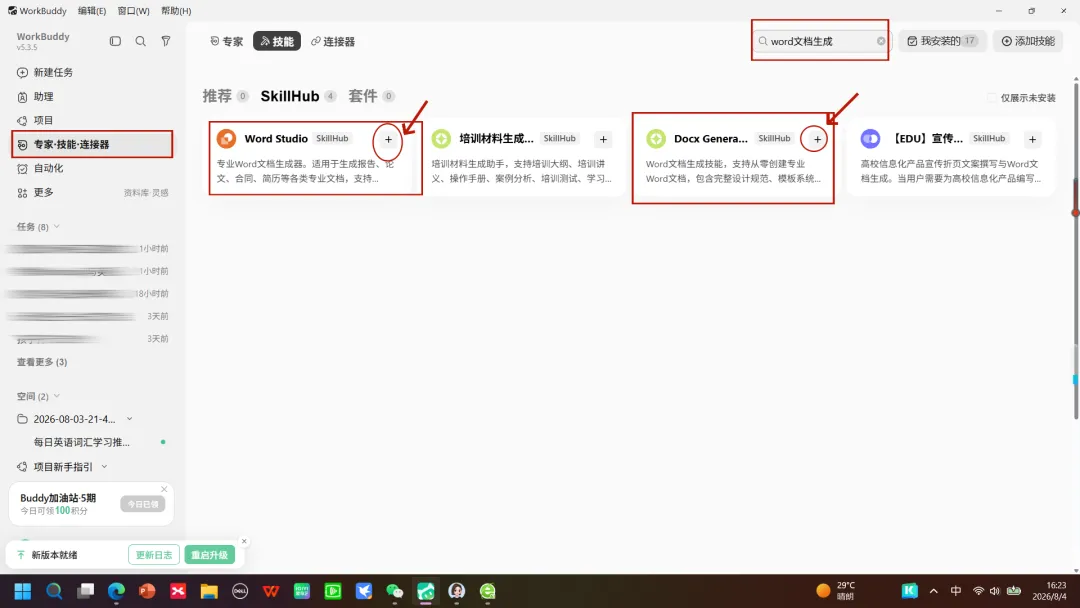Expand 项目新手指引 chevron

[x=105, y=467]
